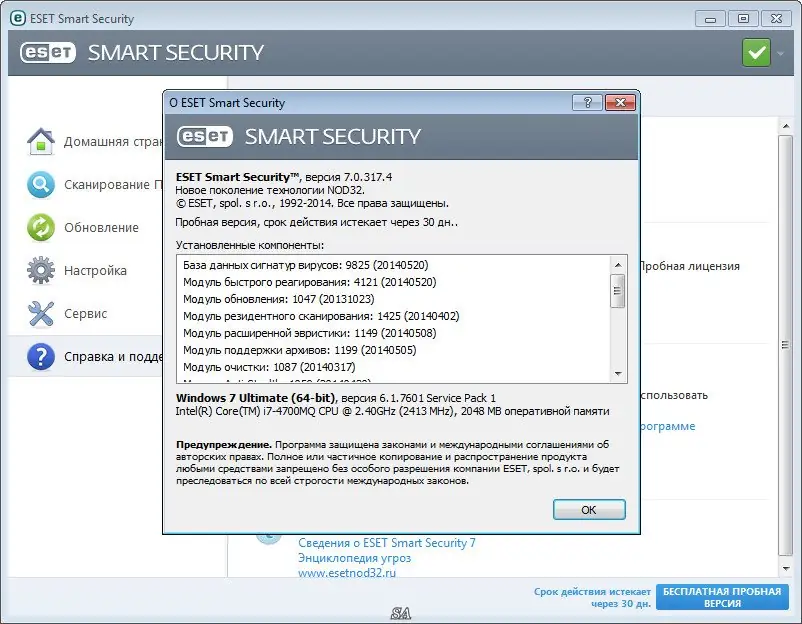Viewport: 802px width, 624px height.
Task: Open the Настройка sidebar section
Action: [x=95, y=270]
